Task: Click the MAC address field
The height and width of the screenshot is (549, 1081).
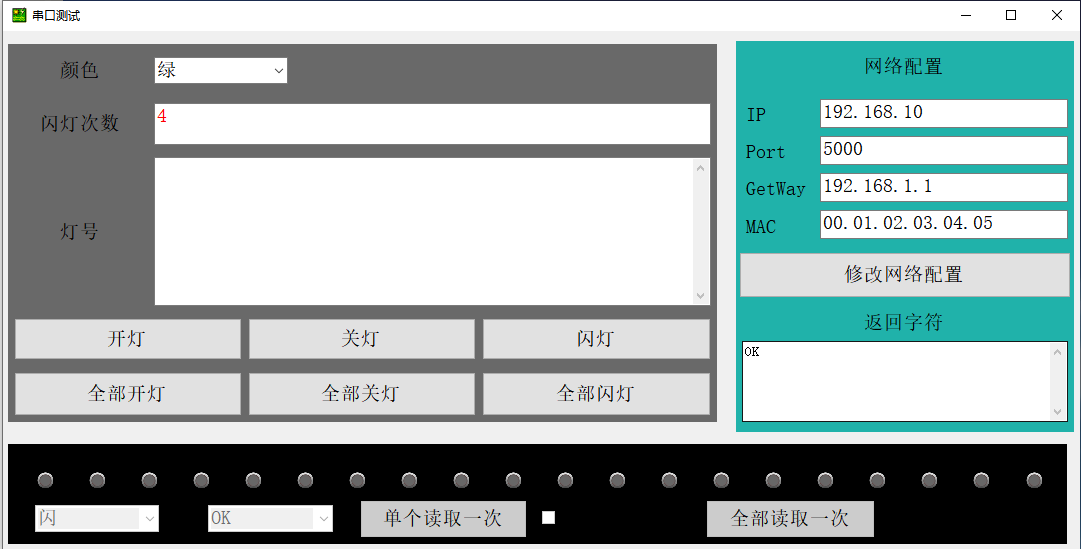Action: coord(944,224)
